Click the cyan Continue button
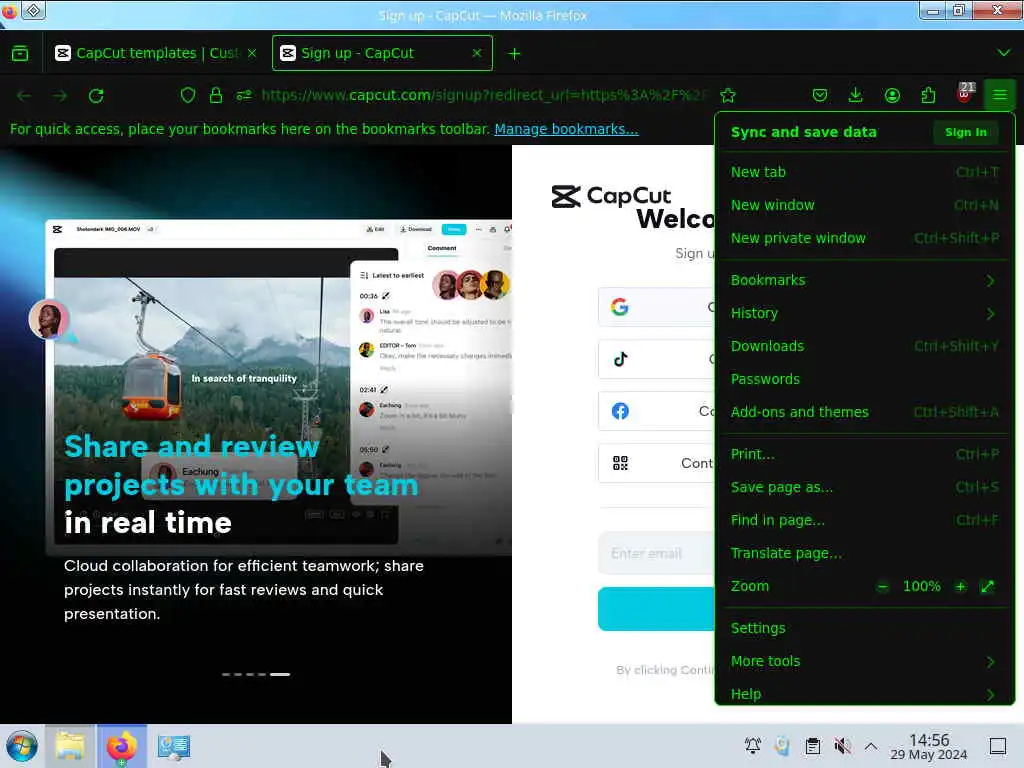The image size is (1024, 768). coord(656,609)
